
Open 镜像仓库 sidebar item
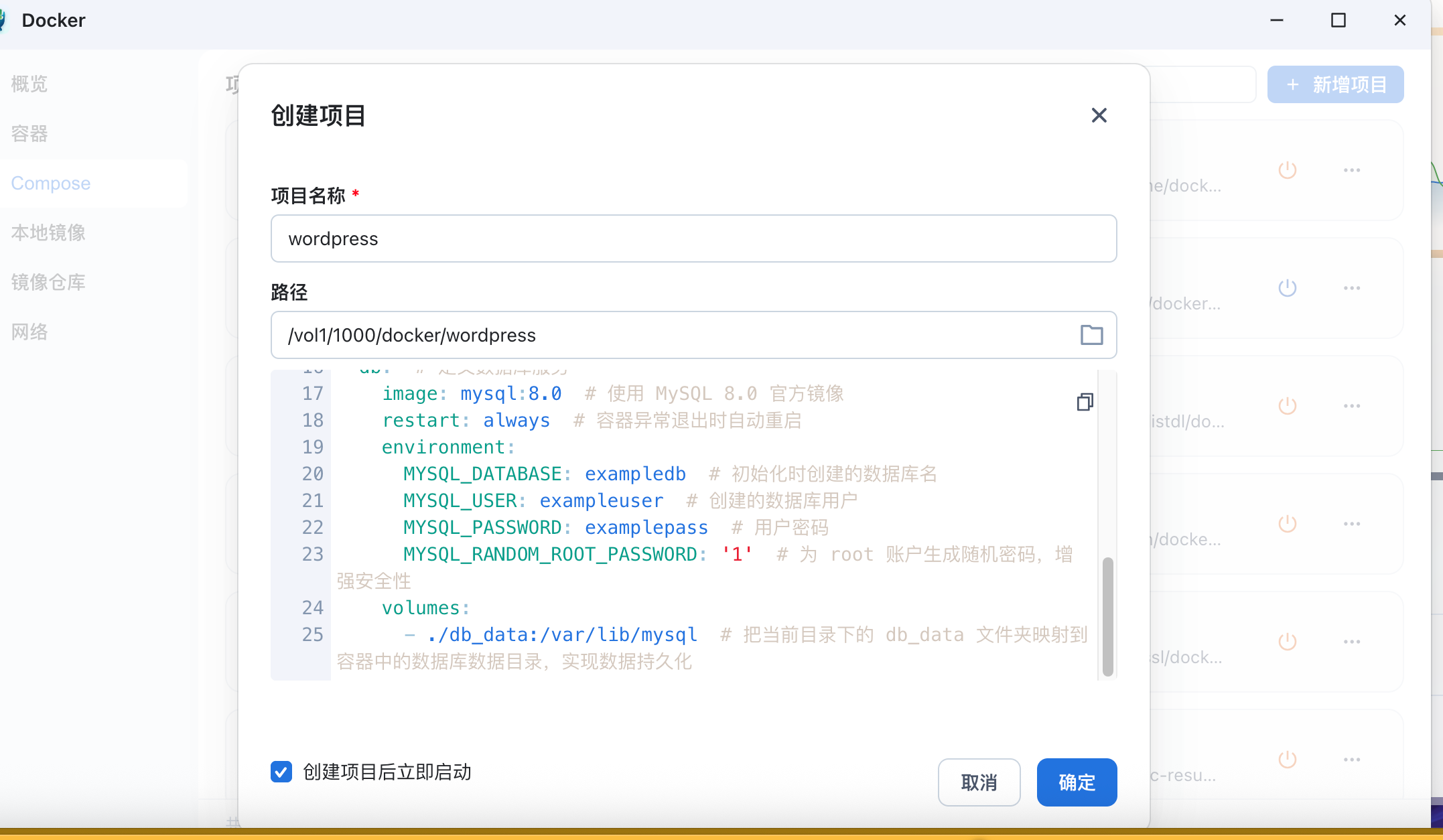[x=48, y=282]
